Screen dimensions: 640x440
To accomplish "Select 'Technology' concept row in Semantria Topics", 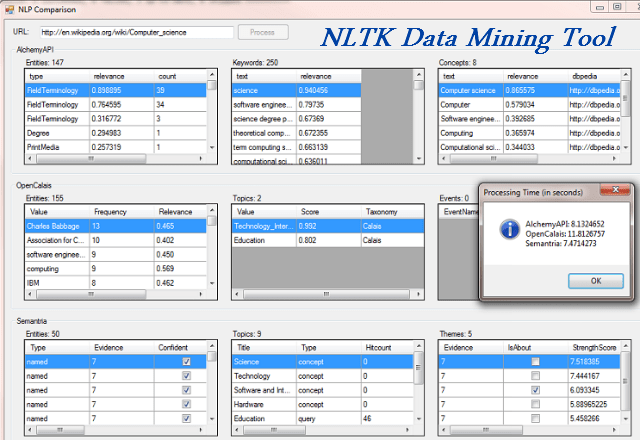I will click(x=322, y=376).
